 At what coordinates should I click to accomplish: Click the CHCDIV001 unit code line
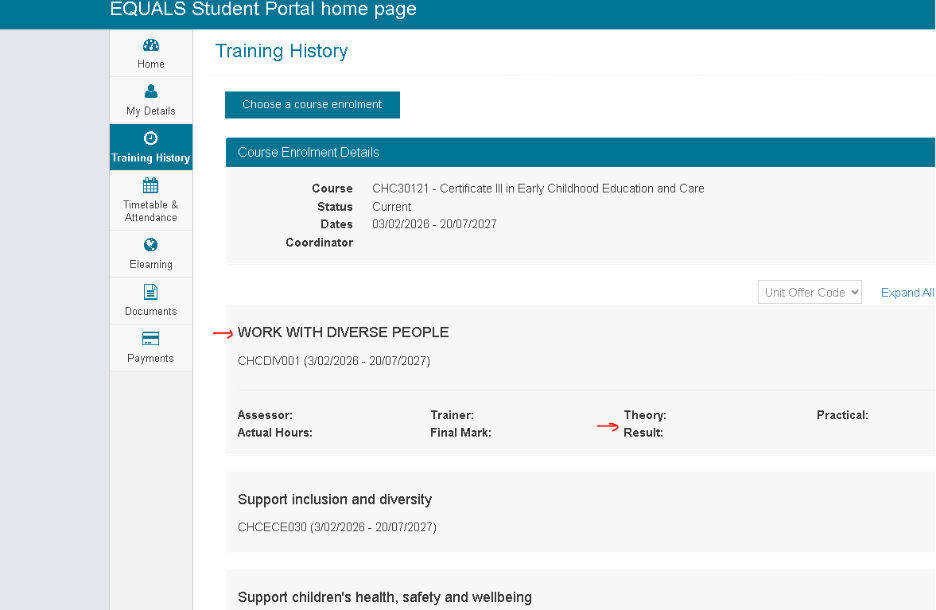pyautogui.click(x=334, y=360)
